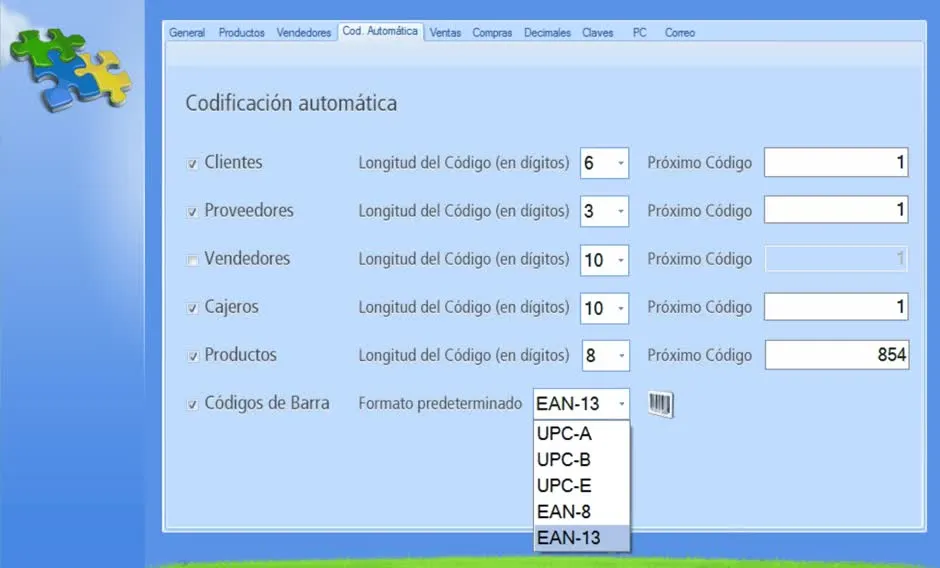Open Proveedores code length dropdown
The image size is (940, 568).
[x=621, y=211]
